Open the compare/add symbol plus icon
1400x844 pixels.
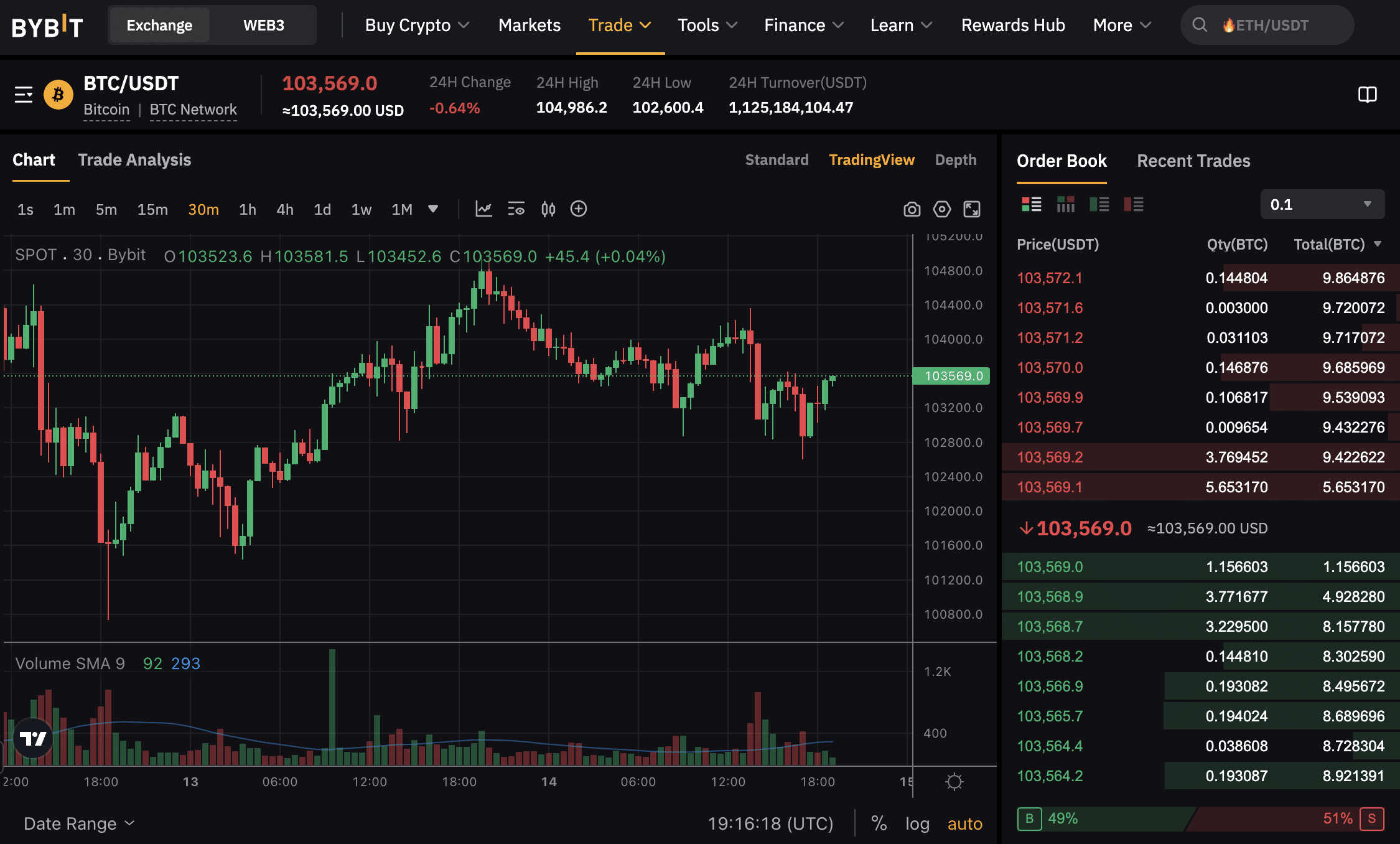(579, 209)
